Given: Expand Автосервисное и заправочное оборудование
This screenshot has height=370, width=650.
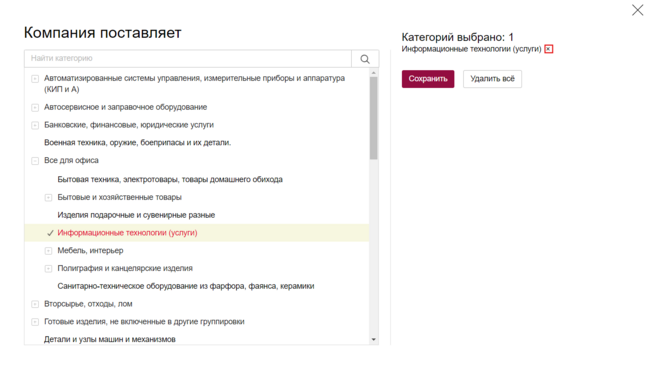Looking at the screenshot, I should pos(35,107).
